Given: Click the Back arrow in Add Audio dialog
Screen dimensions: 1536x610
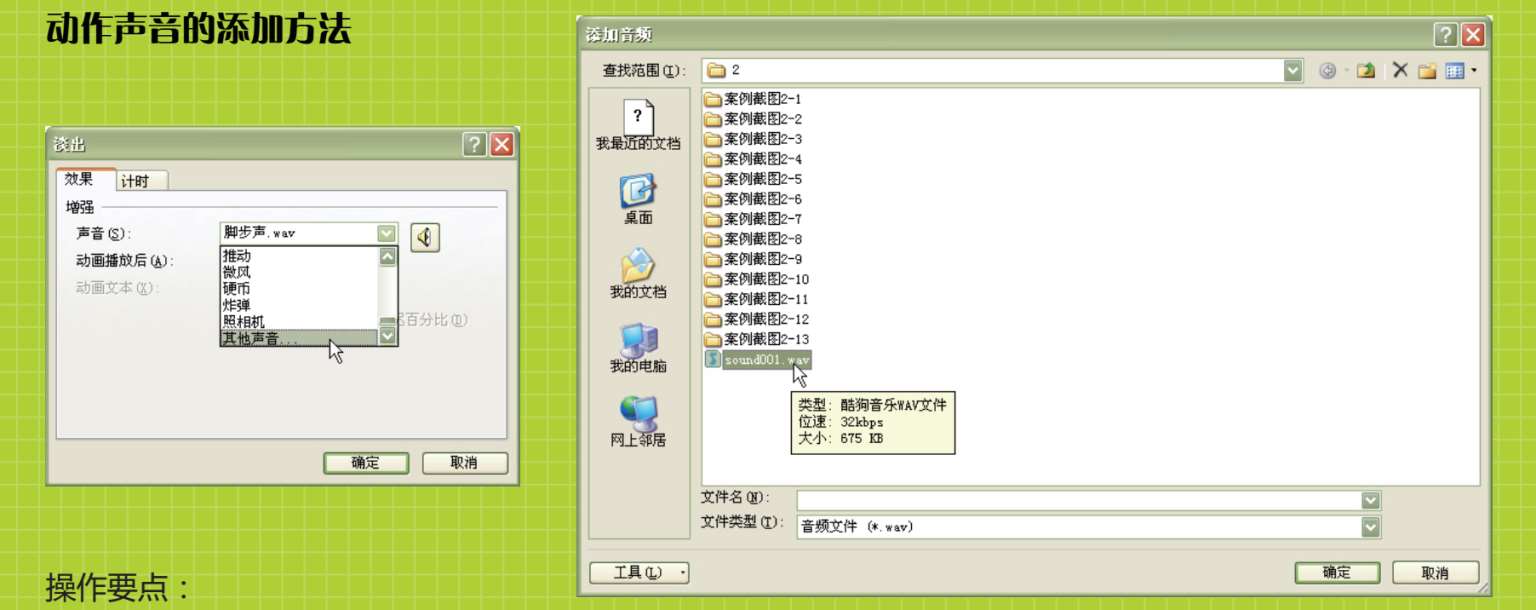Looking at the screenshot, I should (x=1327, y=71).
